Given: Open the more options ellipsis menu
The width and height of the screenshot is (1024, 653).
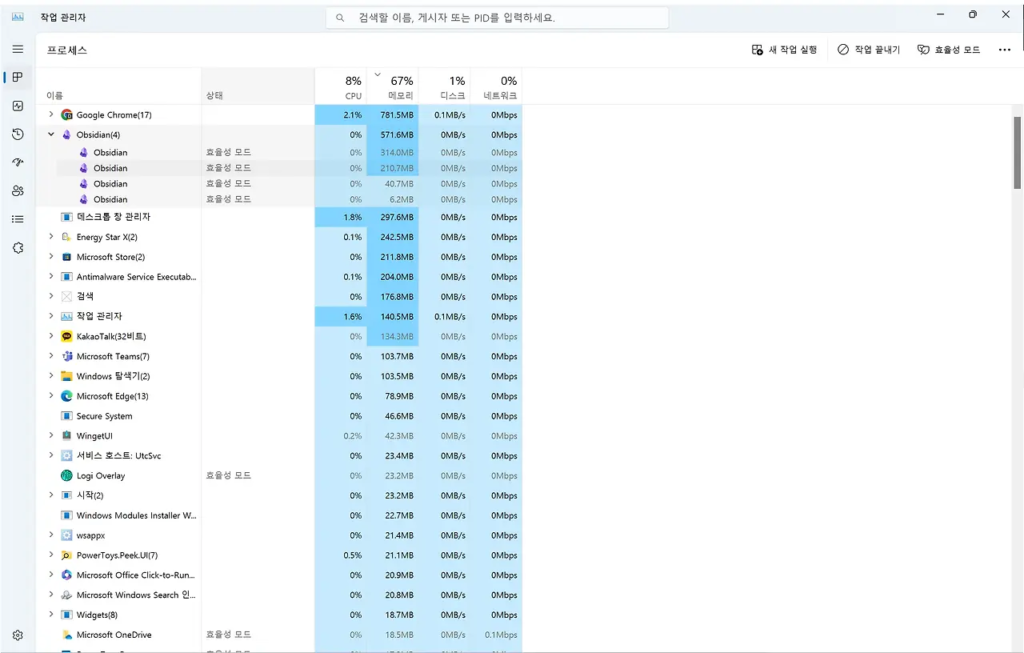Looking at the screenshot, I should [x=1004, y=50].
